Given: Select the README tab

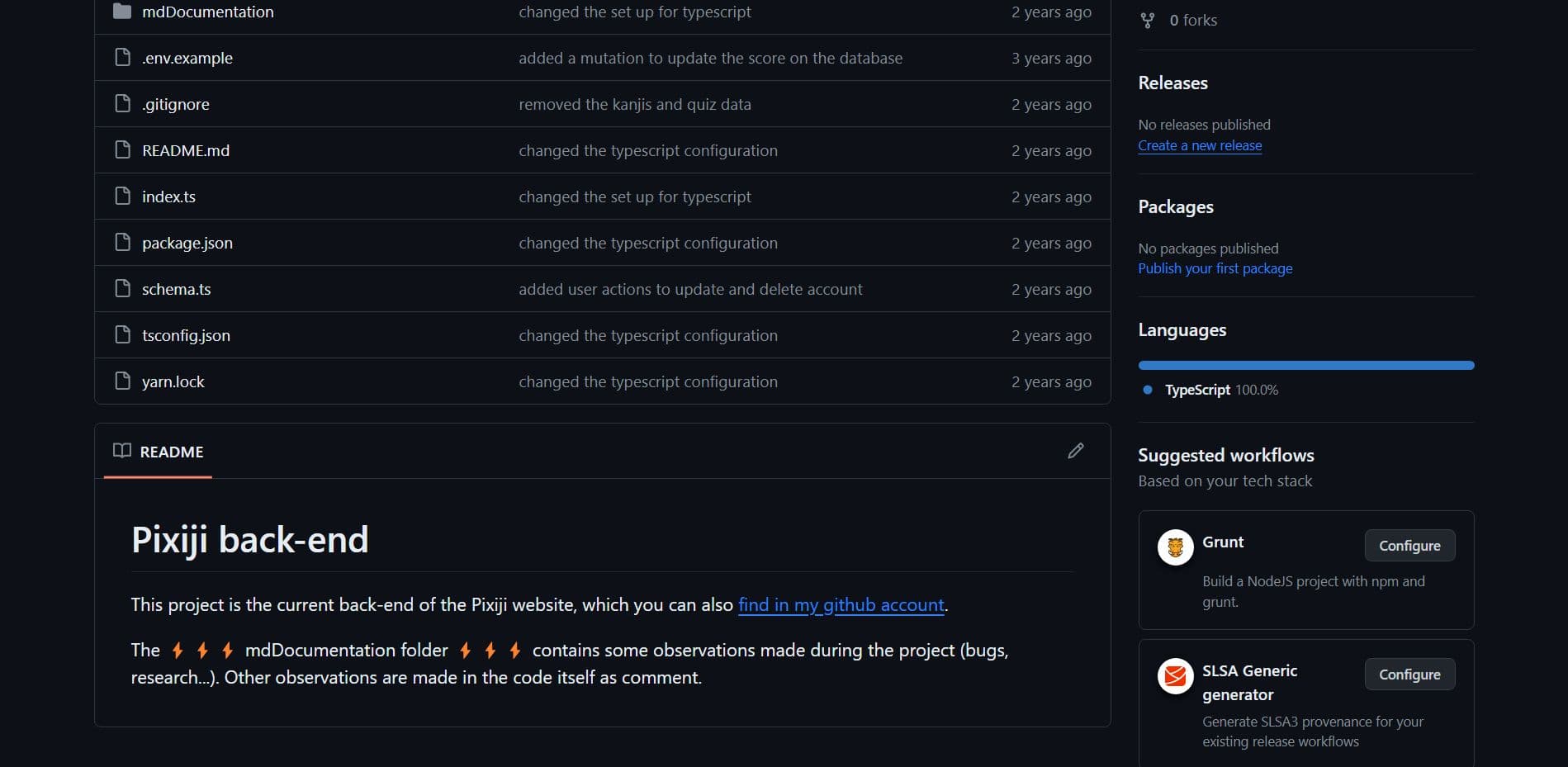Looking at the screenshot, I should pyautogui.click(x=159, y=452).
